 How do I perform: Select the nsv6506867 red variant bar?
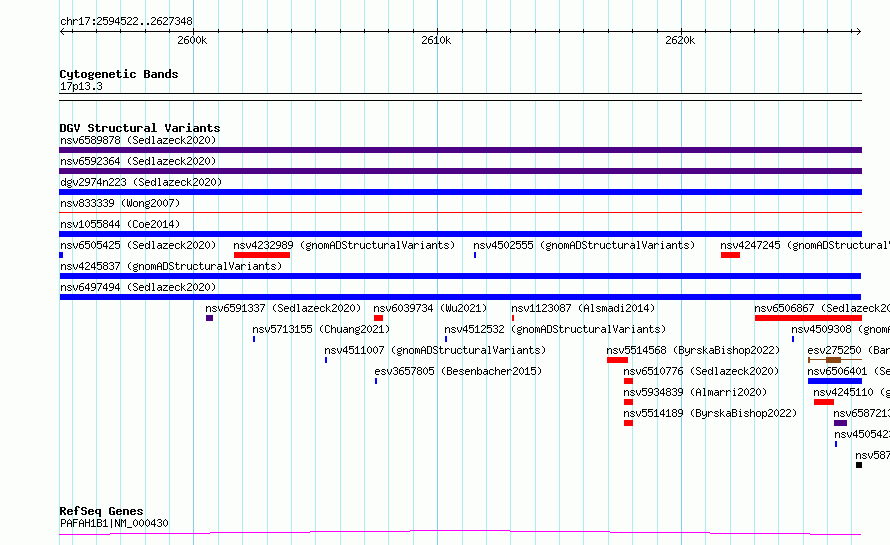pyautogui.click(x=808, y=318)
